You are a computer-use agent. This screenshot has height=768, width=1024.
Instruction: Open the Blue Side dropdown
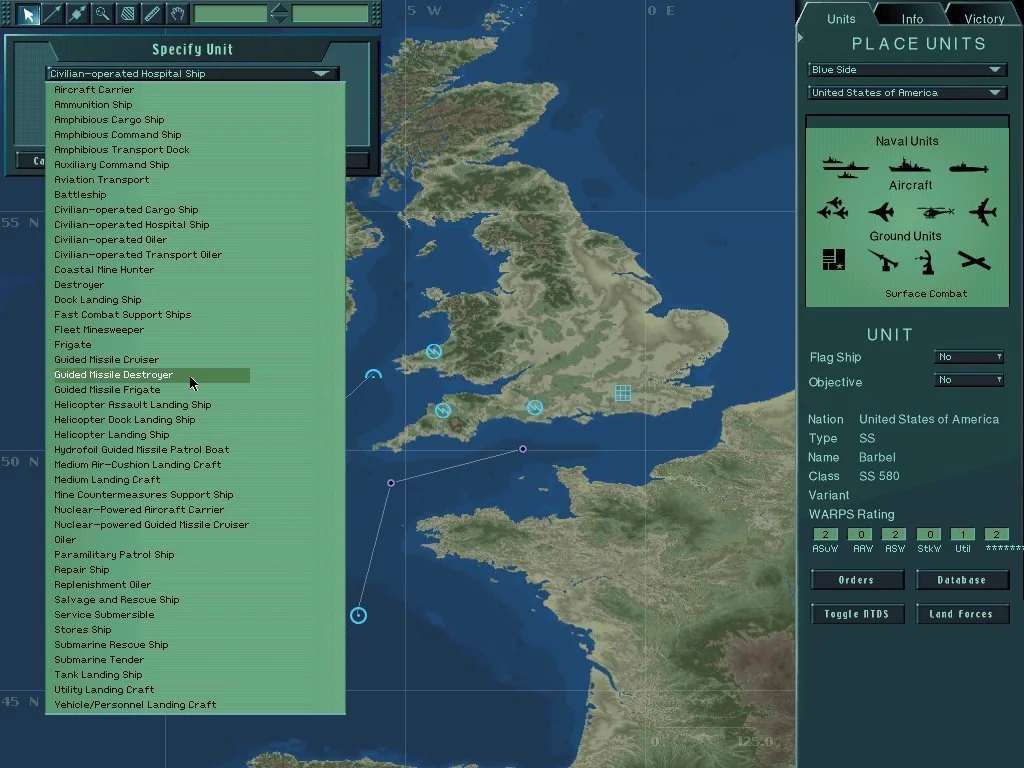[x=906, y=70]
